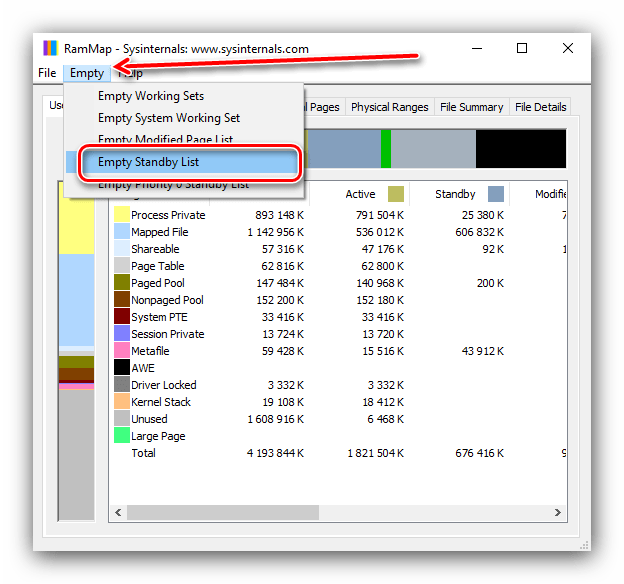Select the Driver Locked row label
The height and width of the screenshot is (584, 624).
coord(164,385)
